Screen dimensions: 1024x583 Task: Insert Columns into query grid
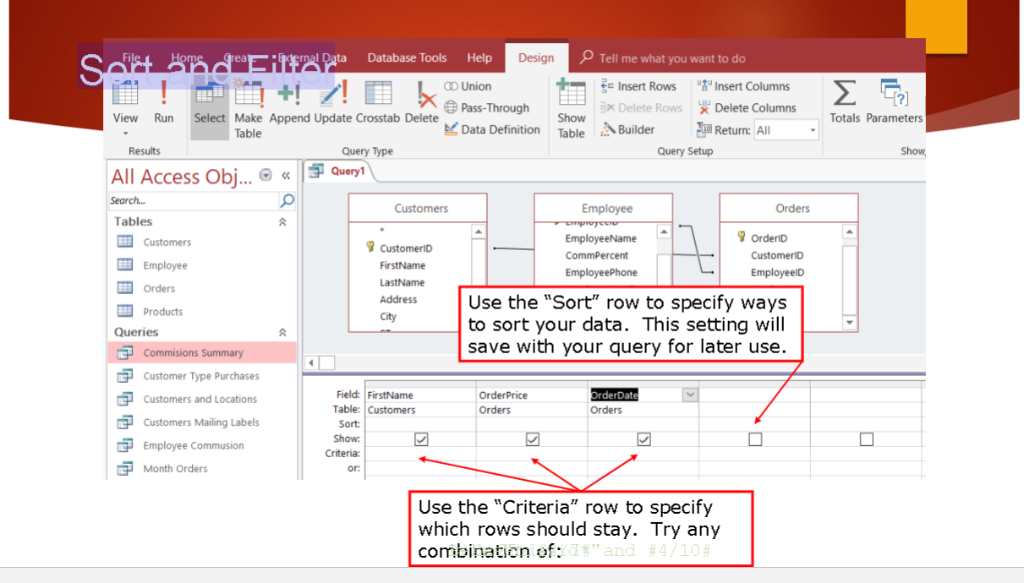pyautogui.click(x=743, y=86)
